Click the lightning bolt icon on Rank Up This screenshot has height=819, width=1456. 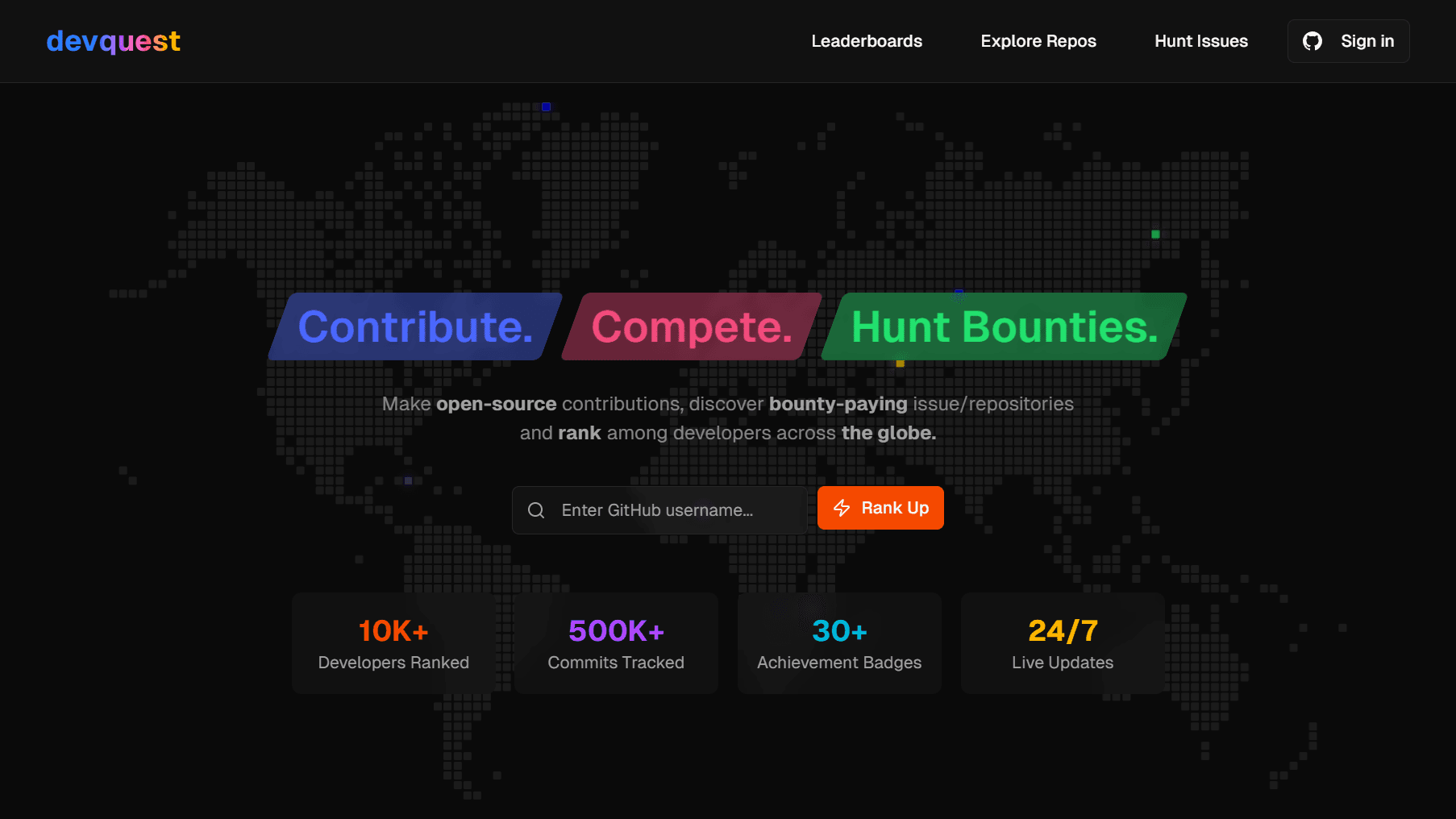(x=842, y=508)
